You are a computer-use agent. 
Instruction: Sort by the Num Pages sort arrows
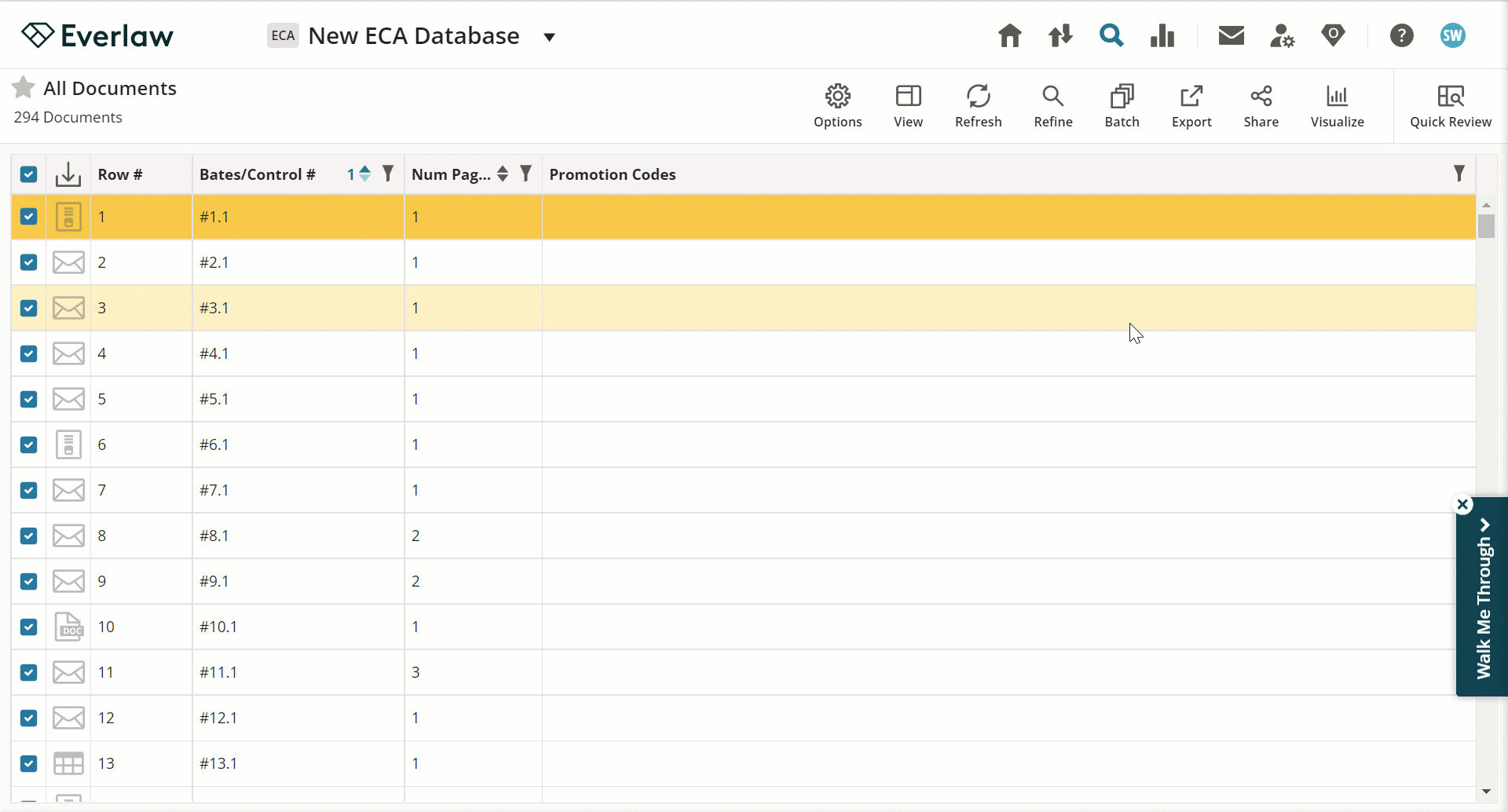pyautogui.click(x=503, y=174)
